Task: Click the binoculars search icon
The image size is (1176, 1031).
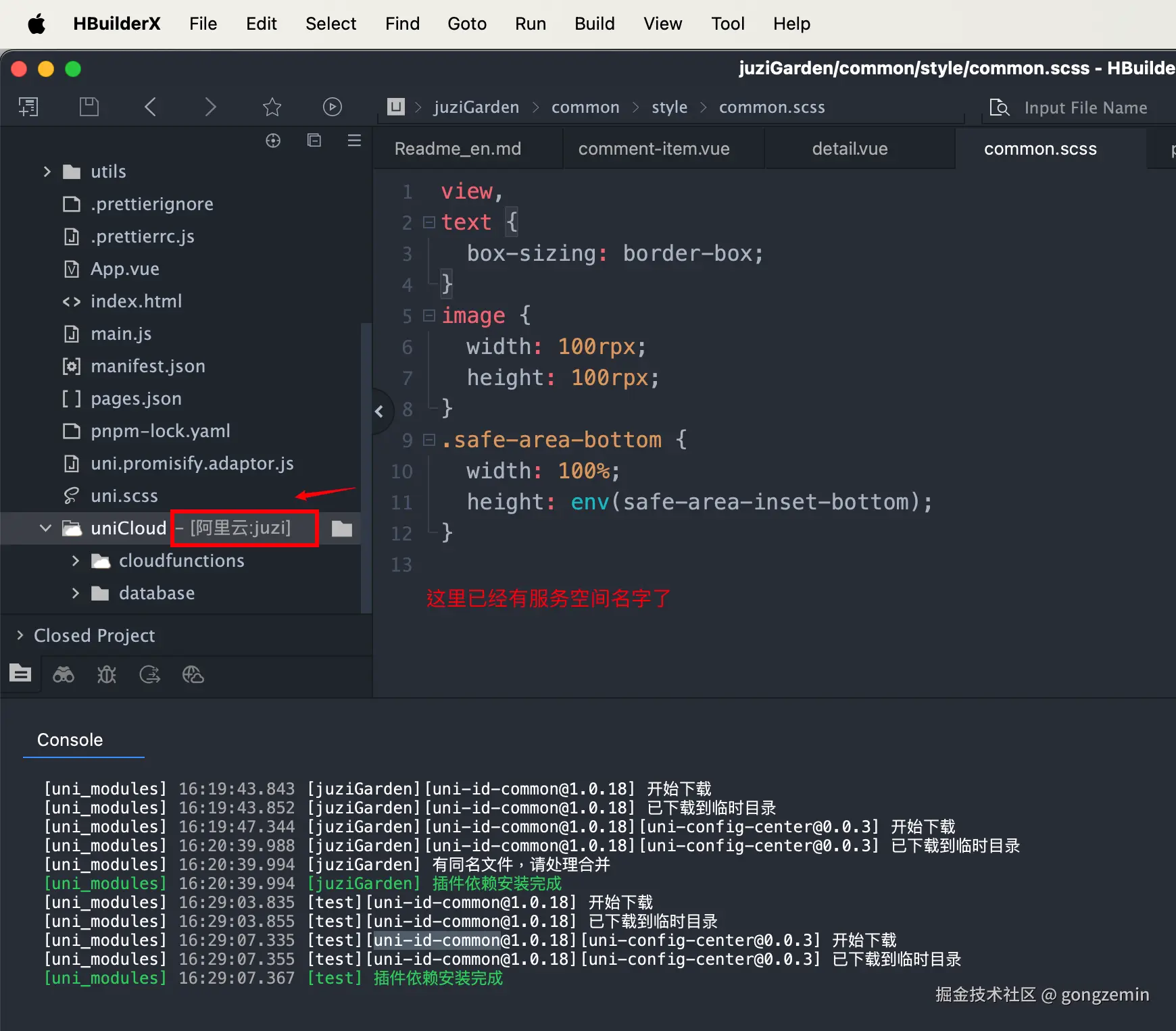Action: tap(64, 674)
